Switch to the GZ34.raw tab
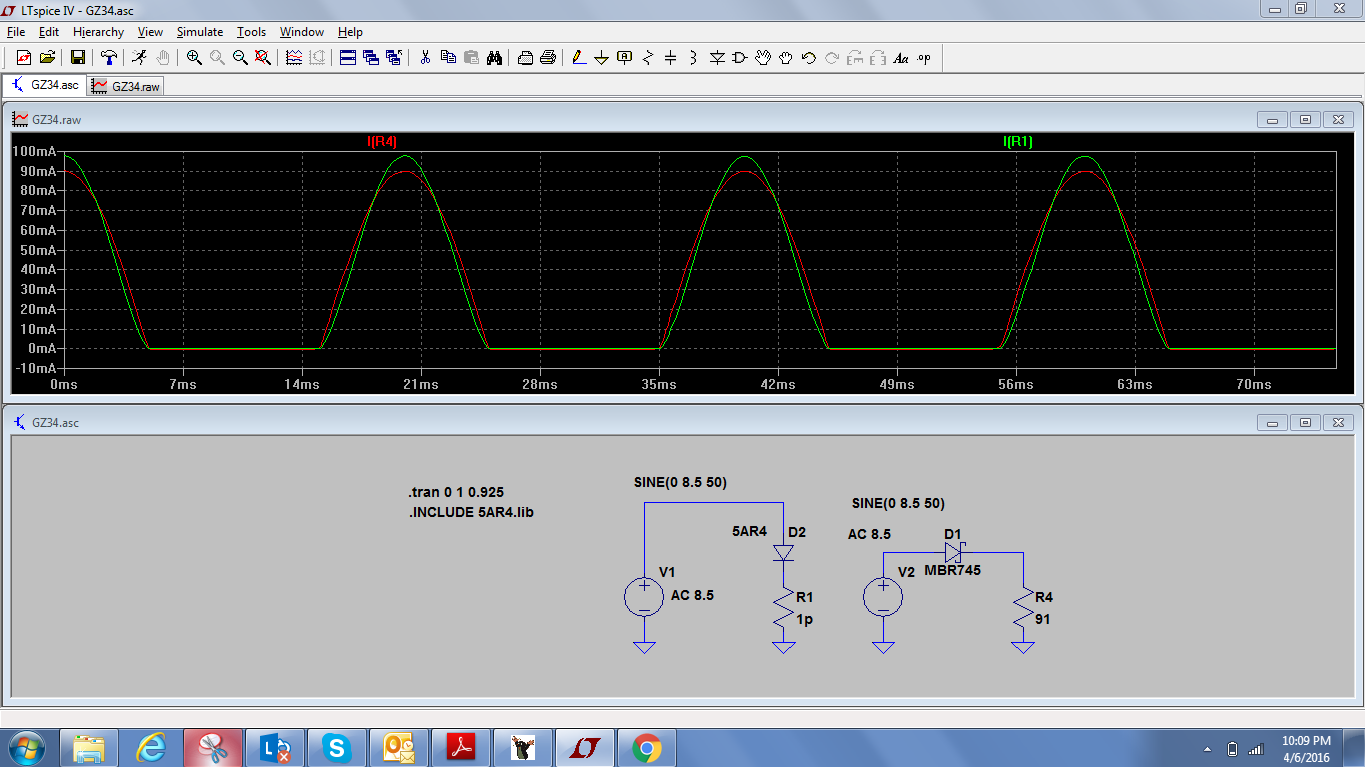Image resolution: width=1365 pixels, height=767 pixels. [x=126, y=86]
